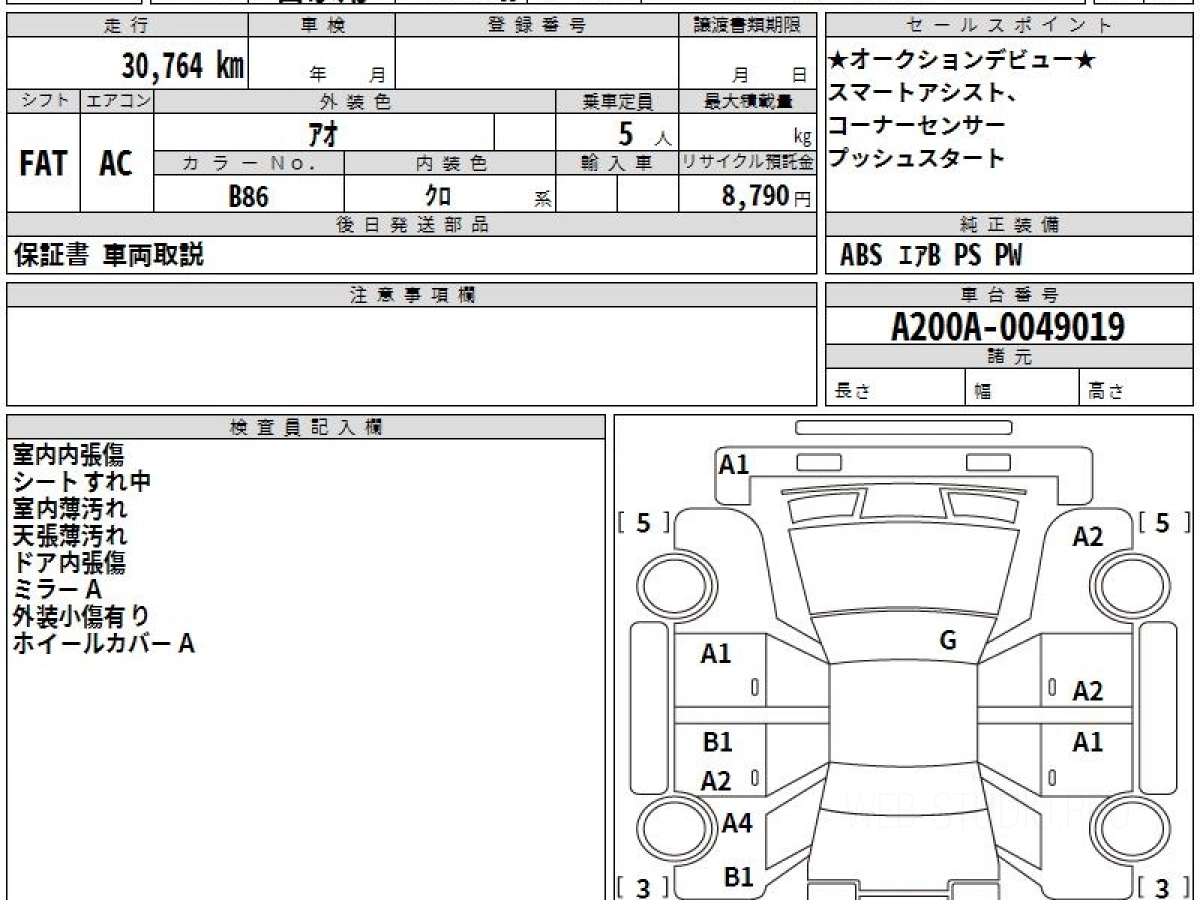The image size is (1200, 900).
Task: Click the mileage value 30,764 km
Action: [183, 66]
